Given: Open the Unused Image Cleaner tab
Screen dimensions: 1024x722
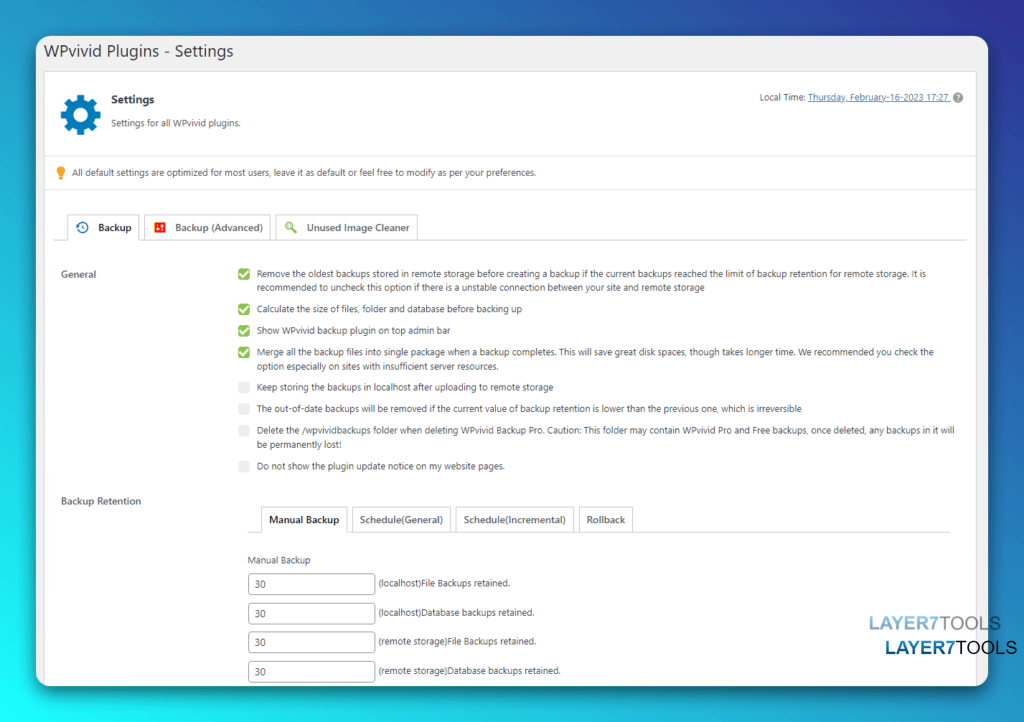Looking at the screenshot, I should coord(347,227).
